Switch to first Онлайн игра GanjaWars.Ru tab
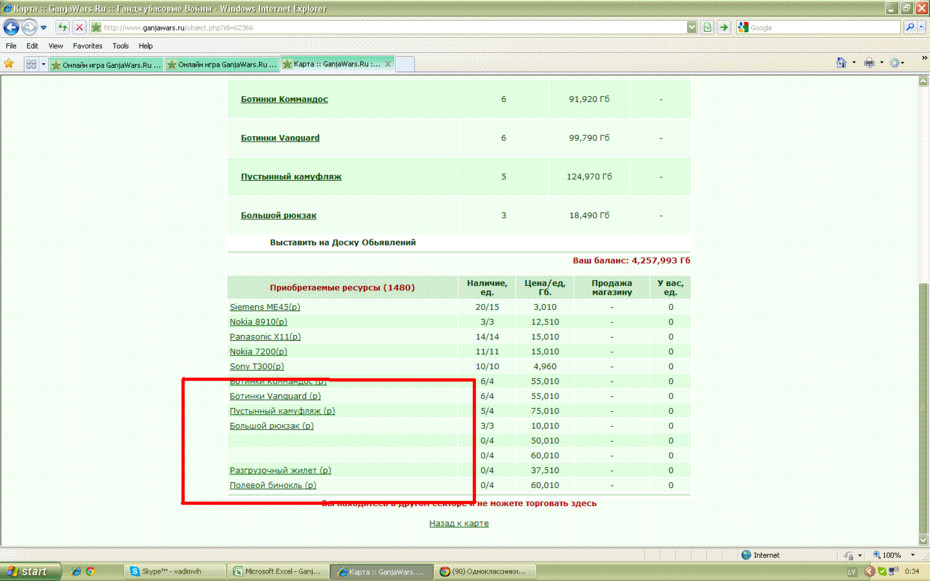 106,65
